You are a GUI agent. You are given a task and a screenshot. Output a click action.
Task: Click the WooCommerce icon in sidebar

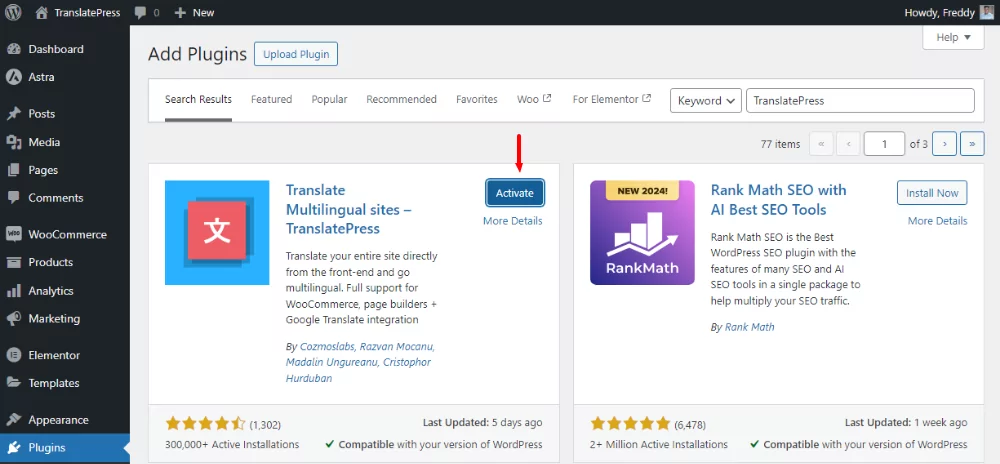pyautogui.click(x=13, y=235)
